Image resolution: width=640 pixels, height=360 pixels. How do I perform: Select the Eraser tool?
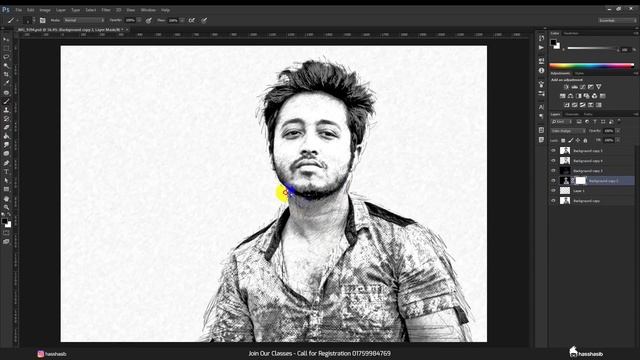click(x=6, y=127)
